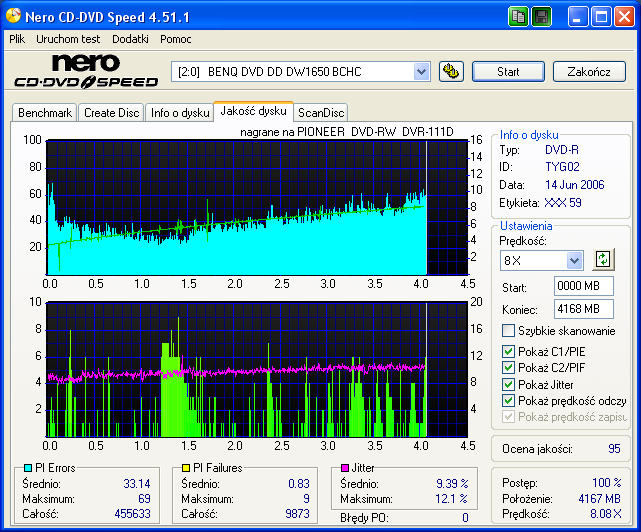Click the magenta Jitter color swatch
Image resolution: width=641 pixels, height=532 pixels.
[x=345, y=468]
